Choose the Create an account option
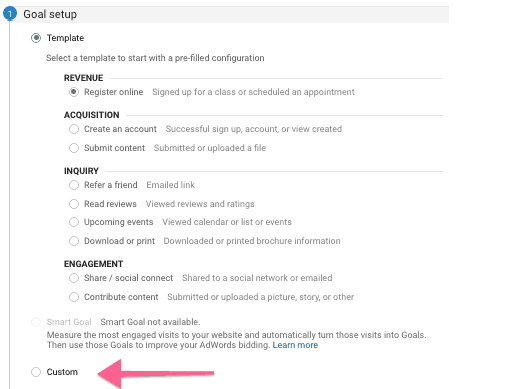 point(74,129)
